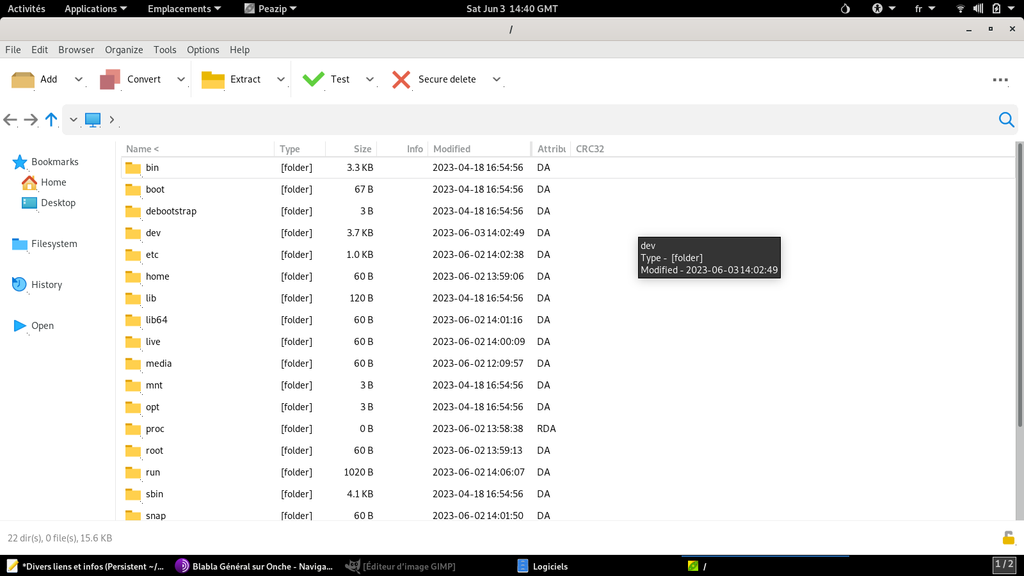Click the computer root icon in address bar
1024x576 pixels.
93,120
